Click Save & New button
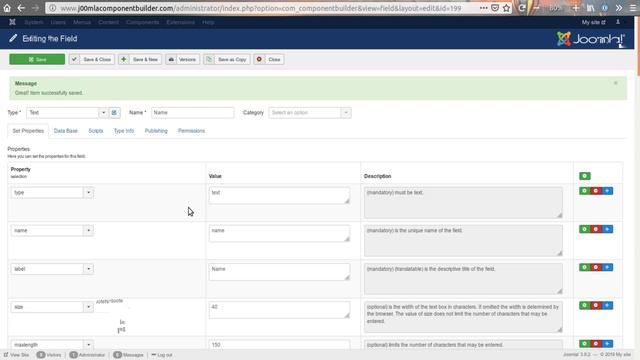 point(140,59)
